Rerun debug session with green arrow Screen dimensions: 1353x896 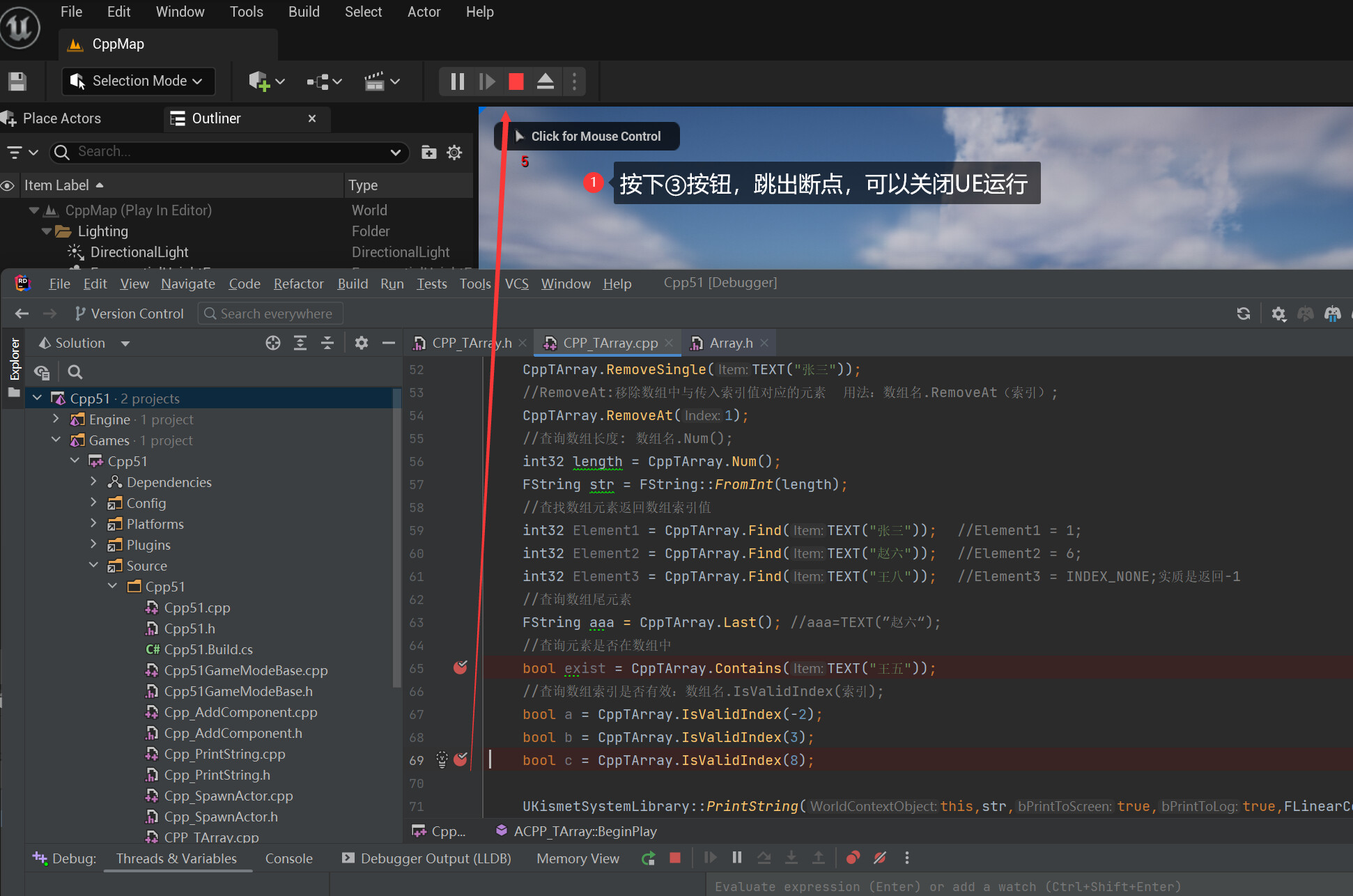click(x=648, y=858)
